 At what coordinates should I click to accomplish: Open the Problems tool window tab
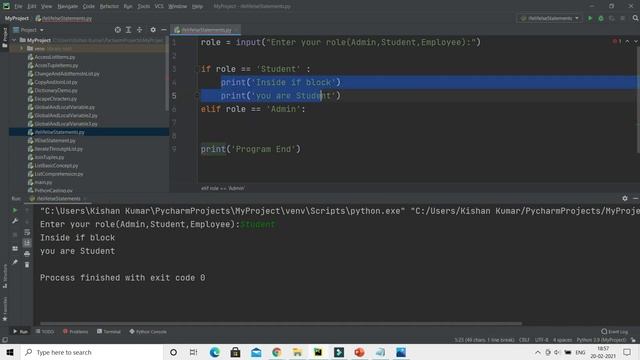[76, 331]
